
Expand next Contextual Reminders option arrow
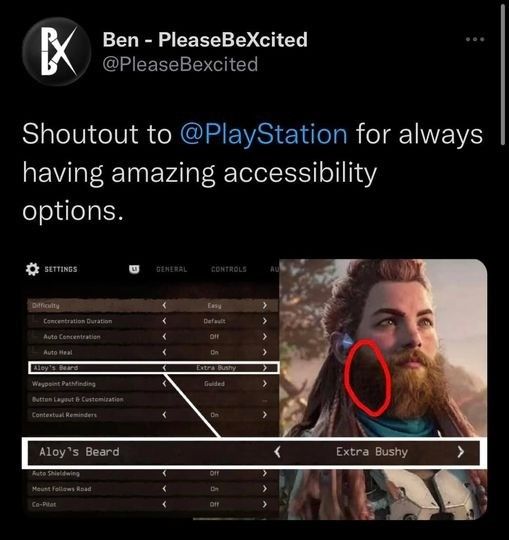264,415
